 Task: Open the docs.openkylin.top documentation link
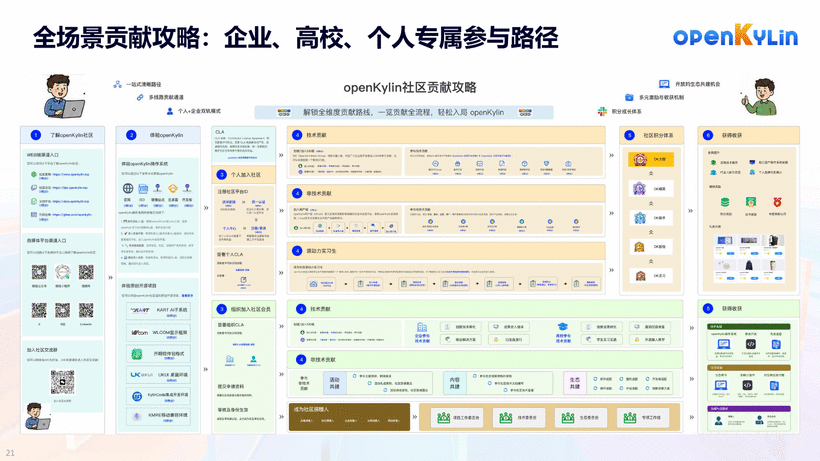[71, 201]
